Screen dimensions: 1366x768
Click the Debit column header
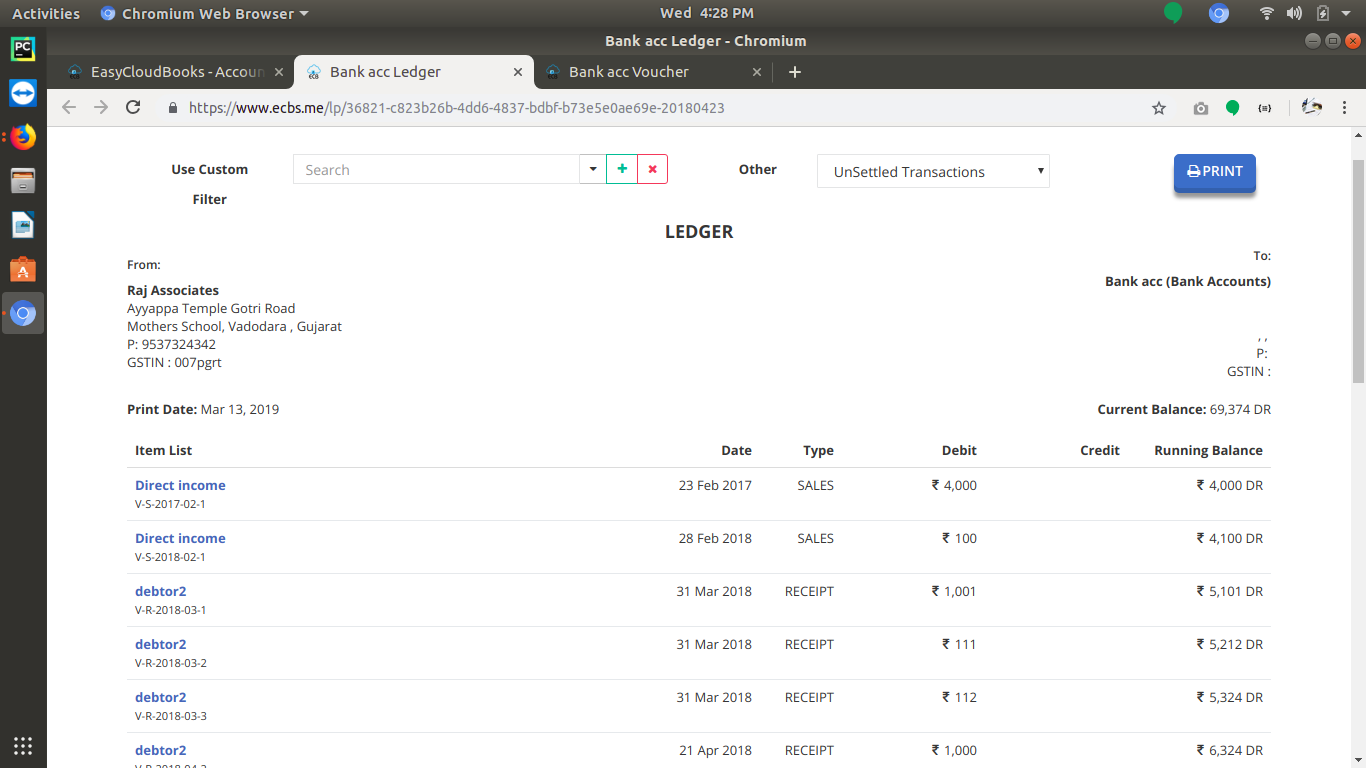(x=959, y=450)
